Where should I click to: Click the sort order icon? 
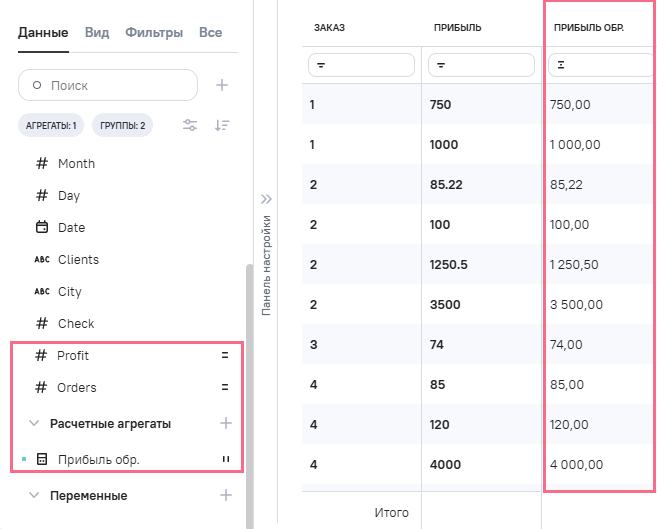[x=222, y=125]
